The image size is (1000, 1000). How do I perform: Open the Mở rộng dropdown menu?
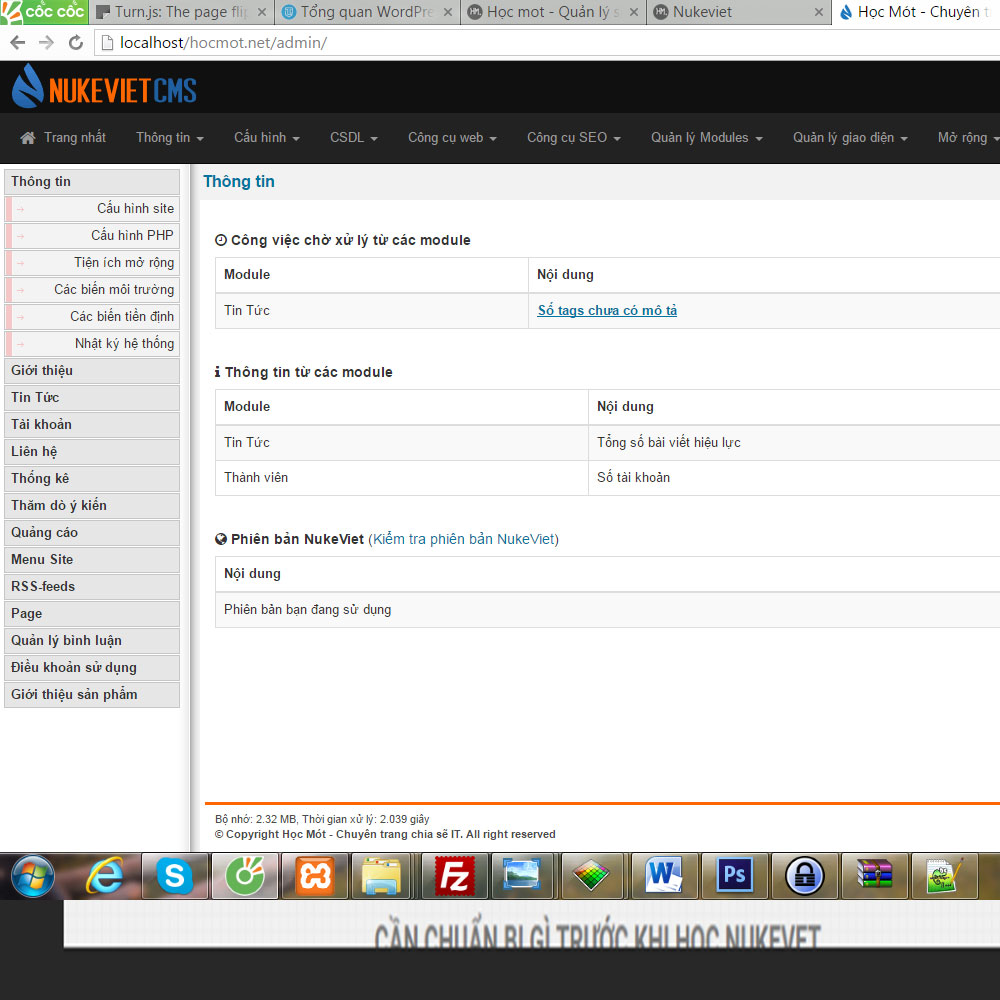(967, 138)
